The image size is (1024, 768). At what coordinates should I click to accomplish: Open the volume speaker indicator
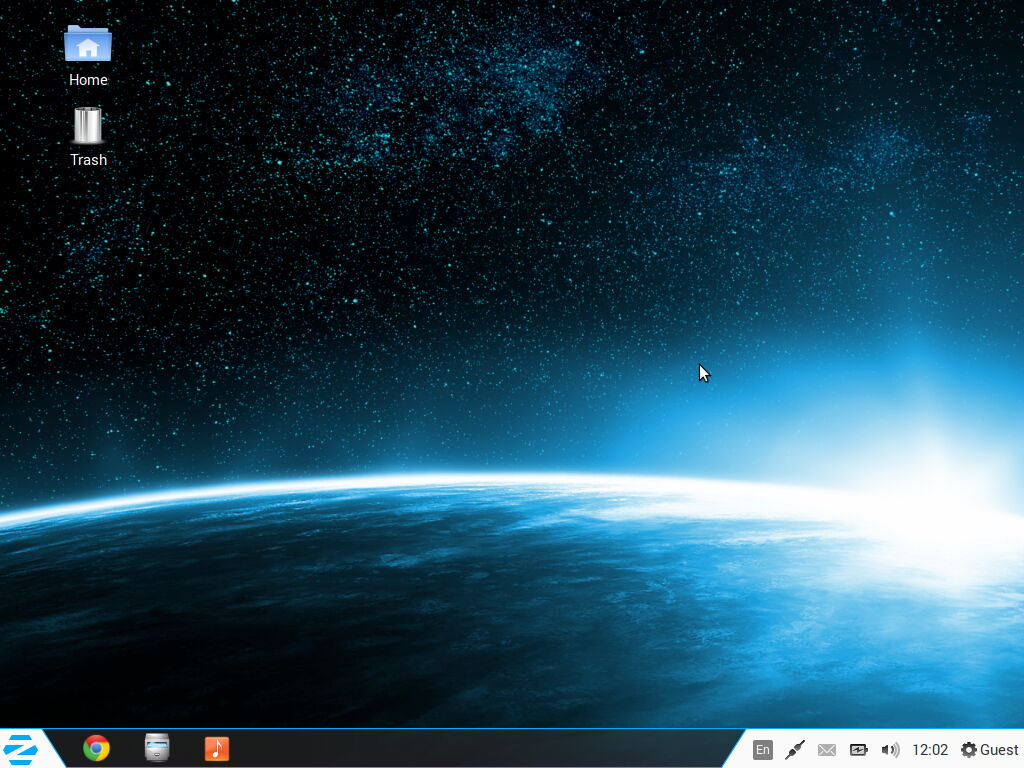tap(890, 750)
